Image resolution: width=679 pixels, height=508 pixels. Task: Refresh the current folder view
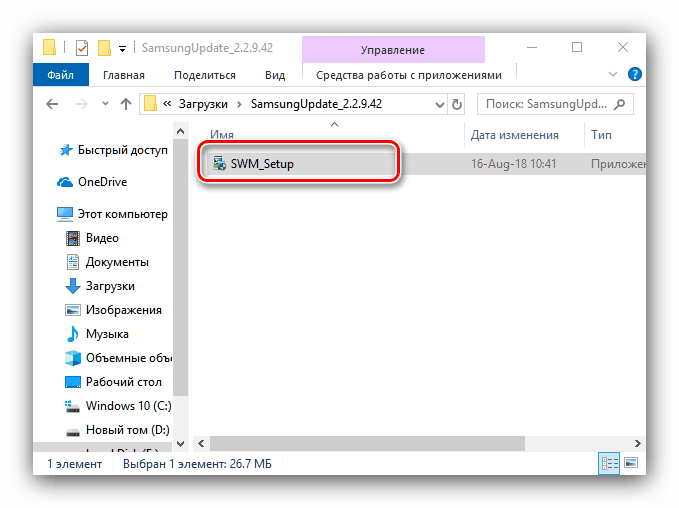click(x=456, y=104)
